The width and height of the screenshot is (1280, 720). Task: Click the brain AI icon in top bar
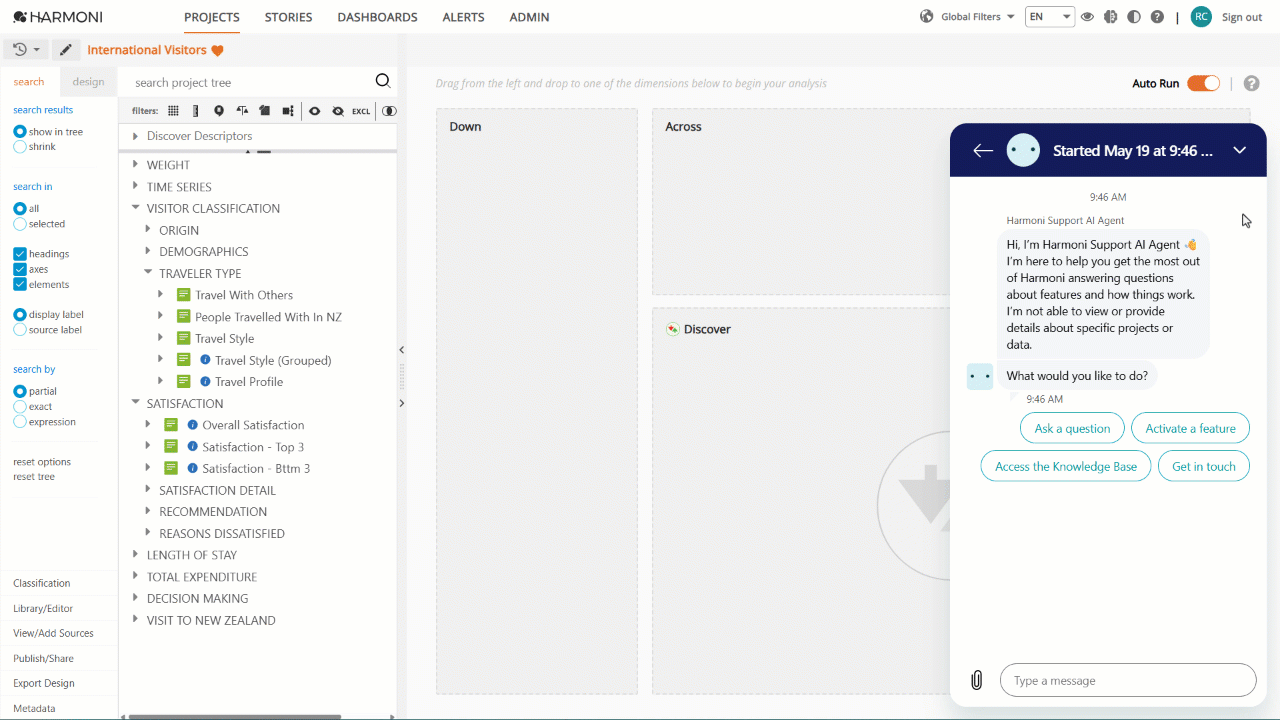1110,17
